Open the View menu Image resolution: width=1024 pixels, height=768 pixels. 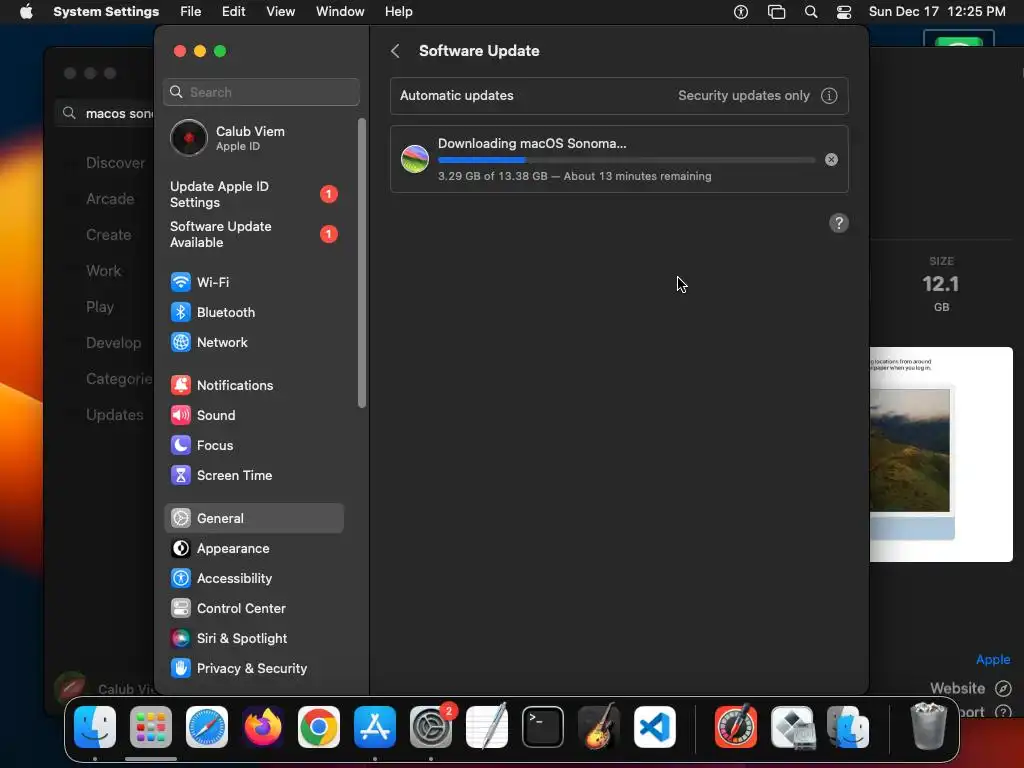click(x=280, y=12)
